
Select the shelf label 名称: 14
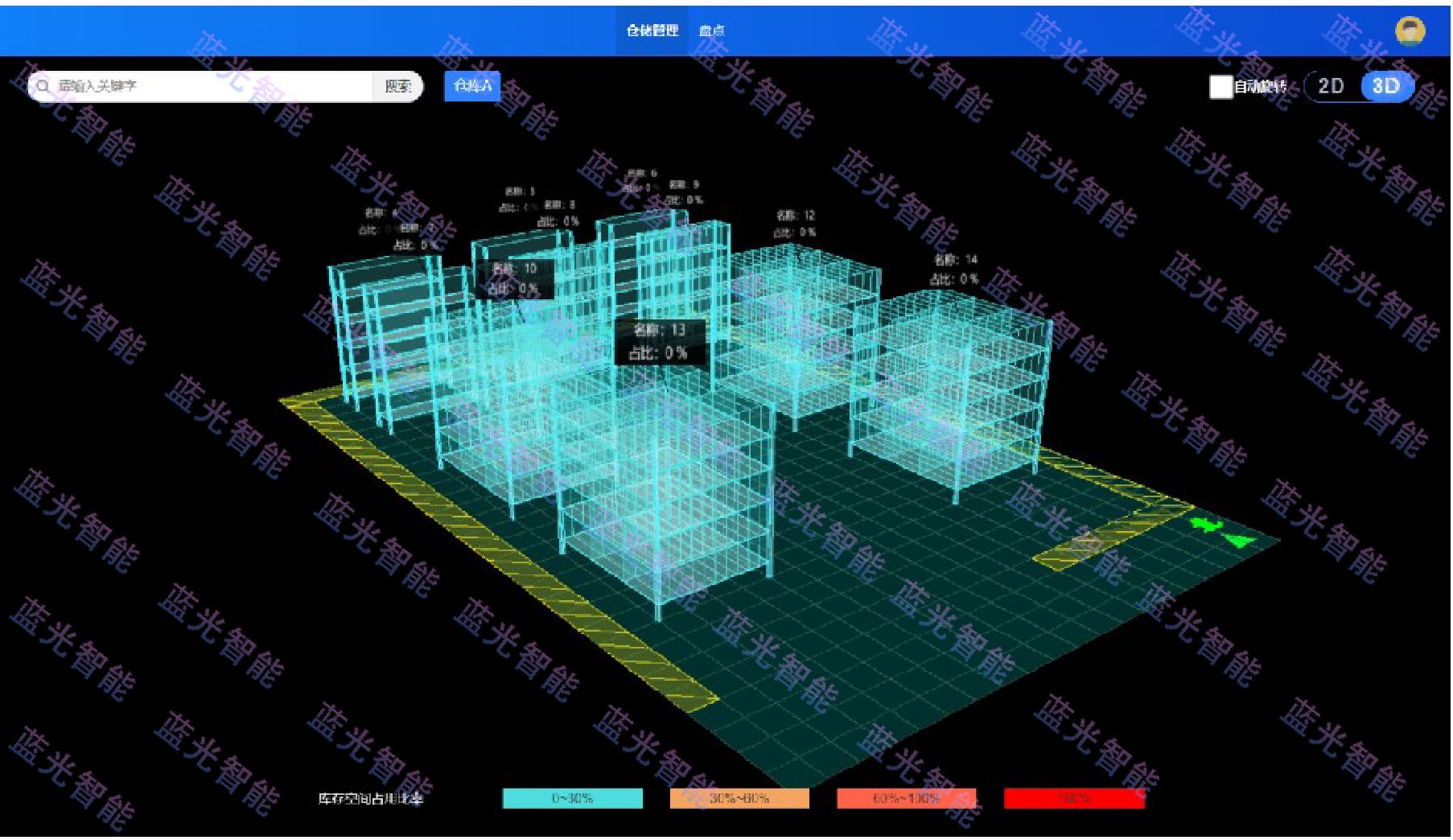click(955, 270)
